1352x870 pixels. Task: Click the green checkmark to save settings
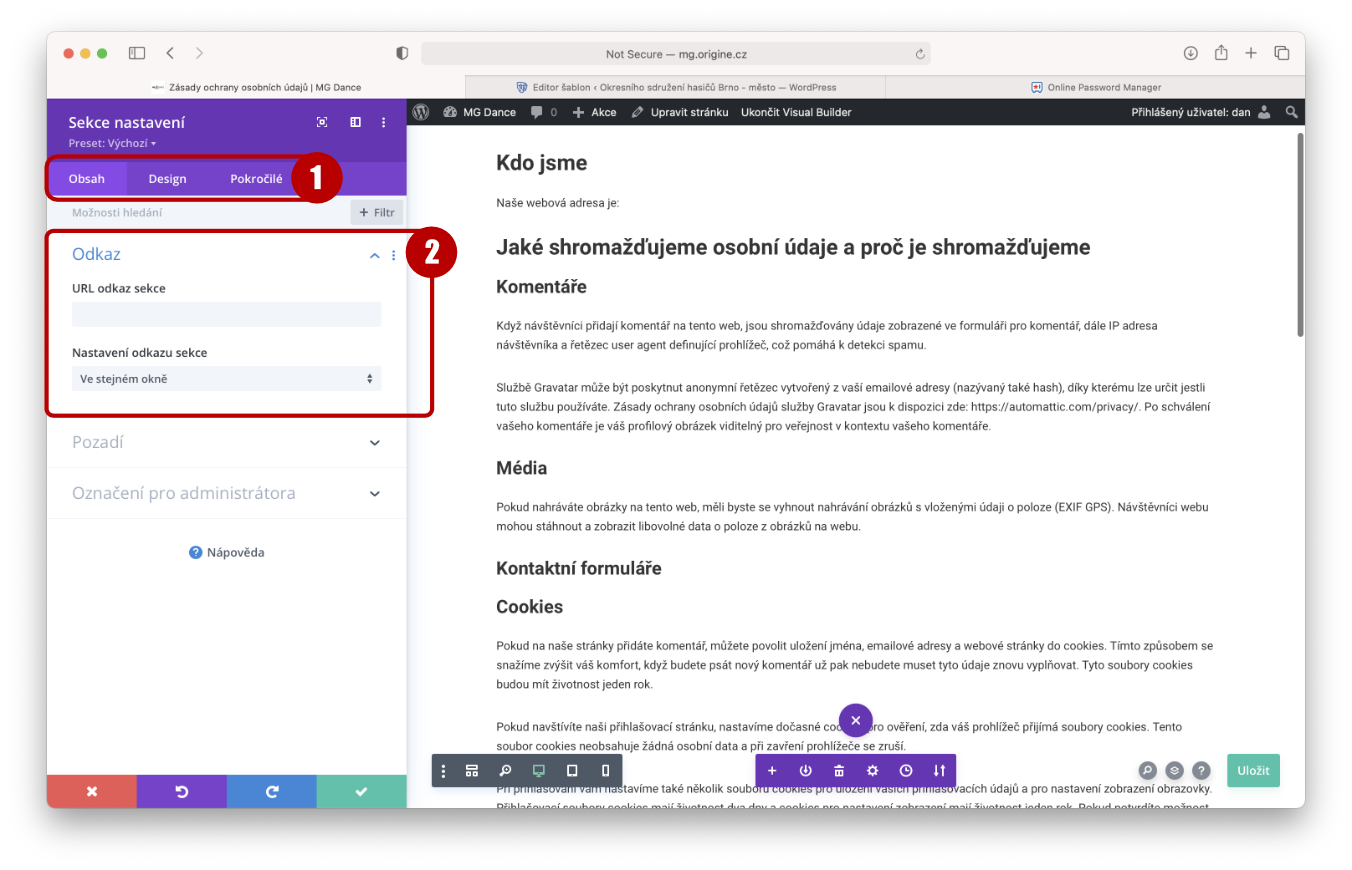[x=361, y=791]
